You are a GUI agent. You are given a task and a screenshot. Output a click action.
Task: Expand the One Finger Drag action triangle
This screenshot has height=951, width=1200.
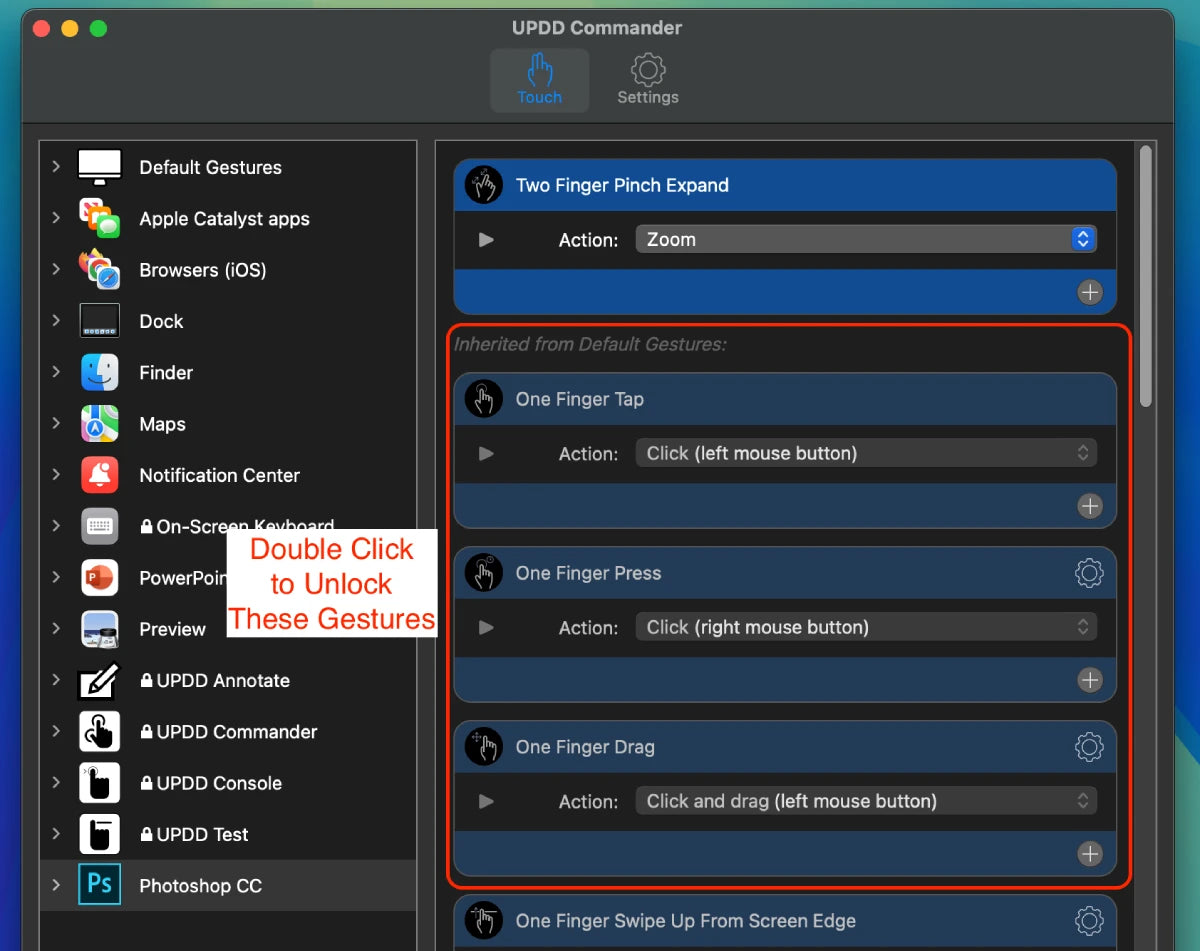point(486,802)
